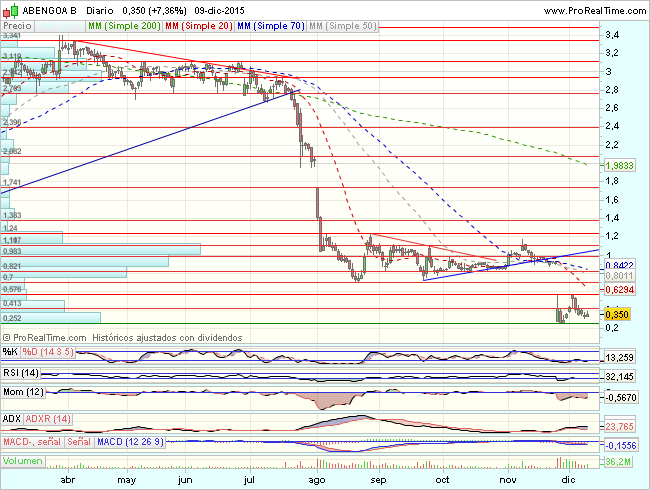Click the Históricos ajustados con dividendos note
This screenshot has height=490, width=650.
tap(167, 338)
